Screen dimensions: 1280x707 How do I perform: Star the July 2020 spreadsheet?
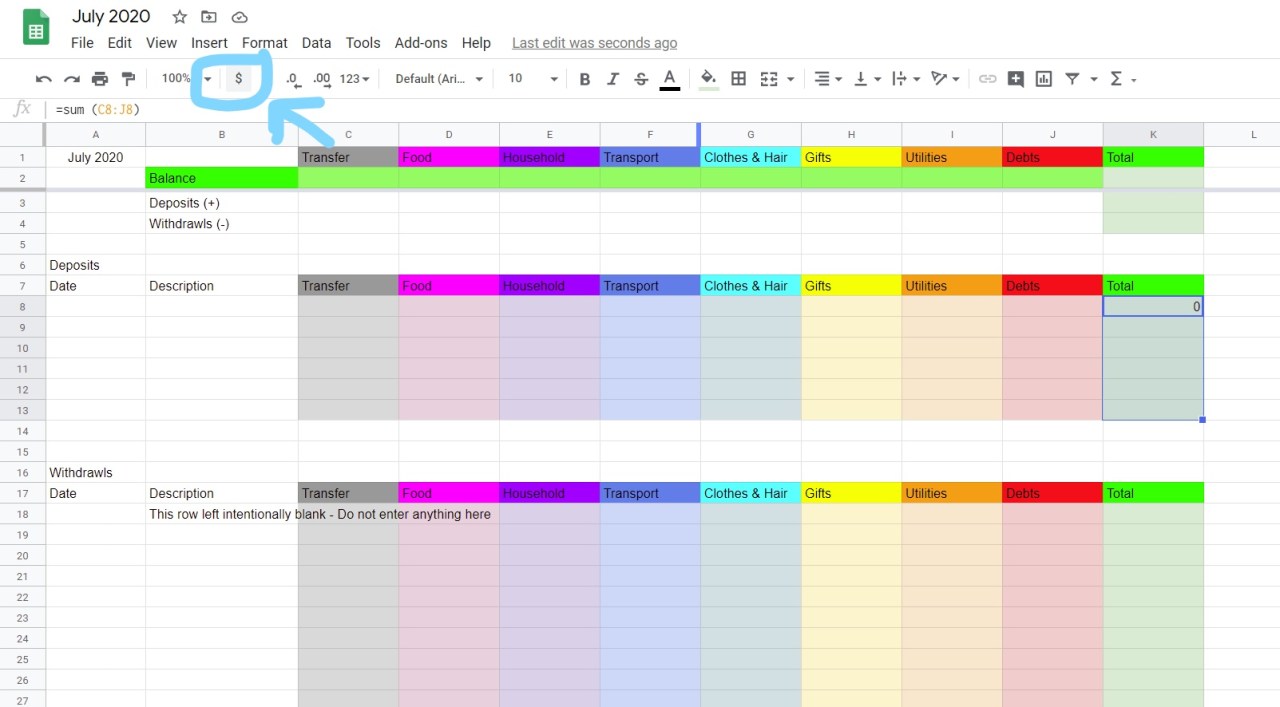click(x=179, y=17)
